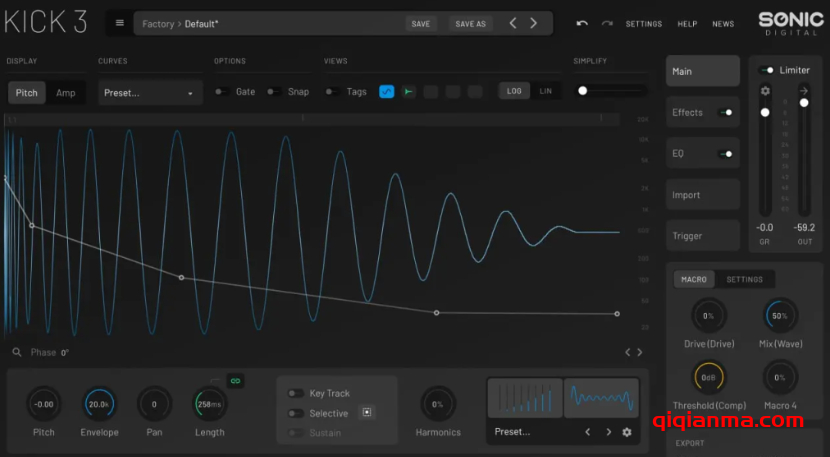Turn off the Limiter switch
830x457 pixels.
point(767,70)
